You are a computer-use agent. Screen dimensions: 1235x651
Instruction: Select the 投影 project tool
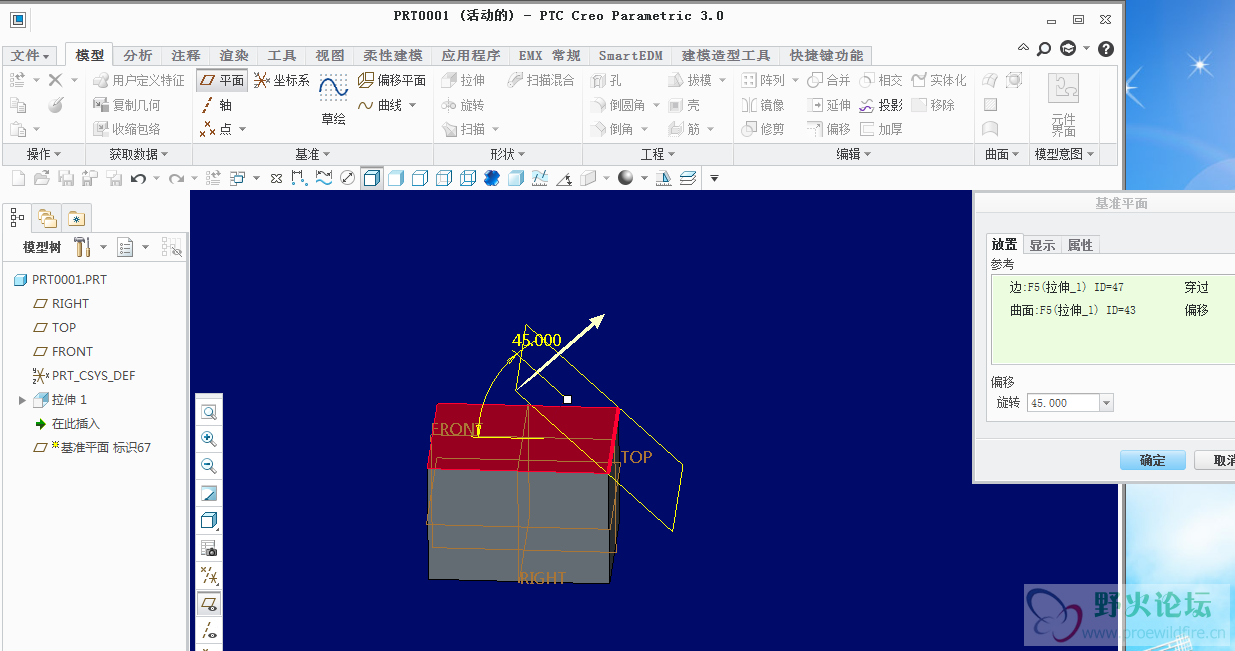point(880,105)
